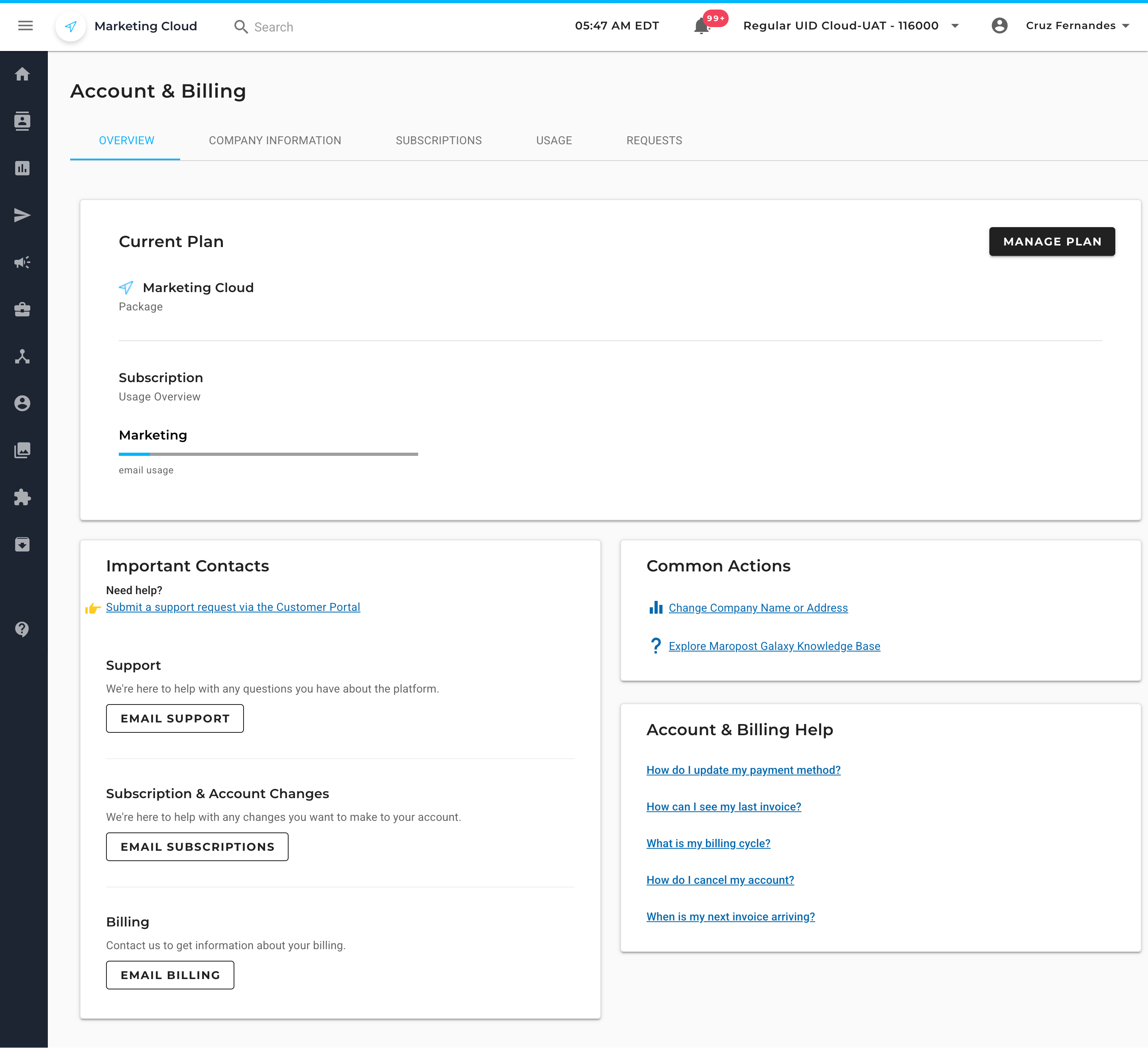1148x1048 pixels.
Task: Open the Contacts sidebar icon
Action: 22,121
